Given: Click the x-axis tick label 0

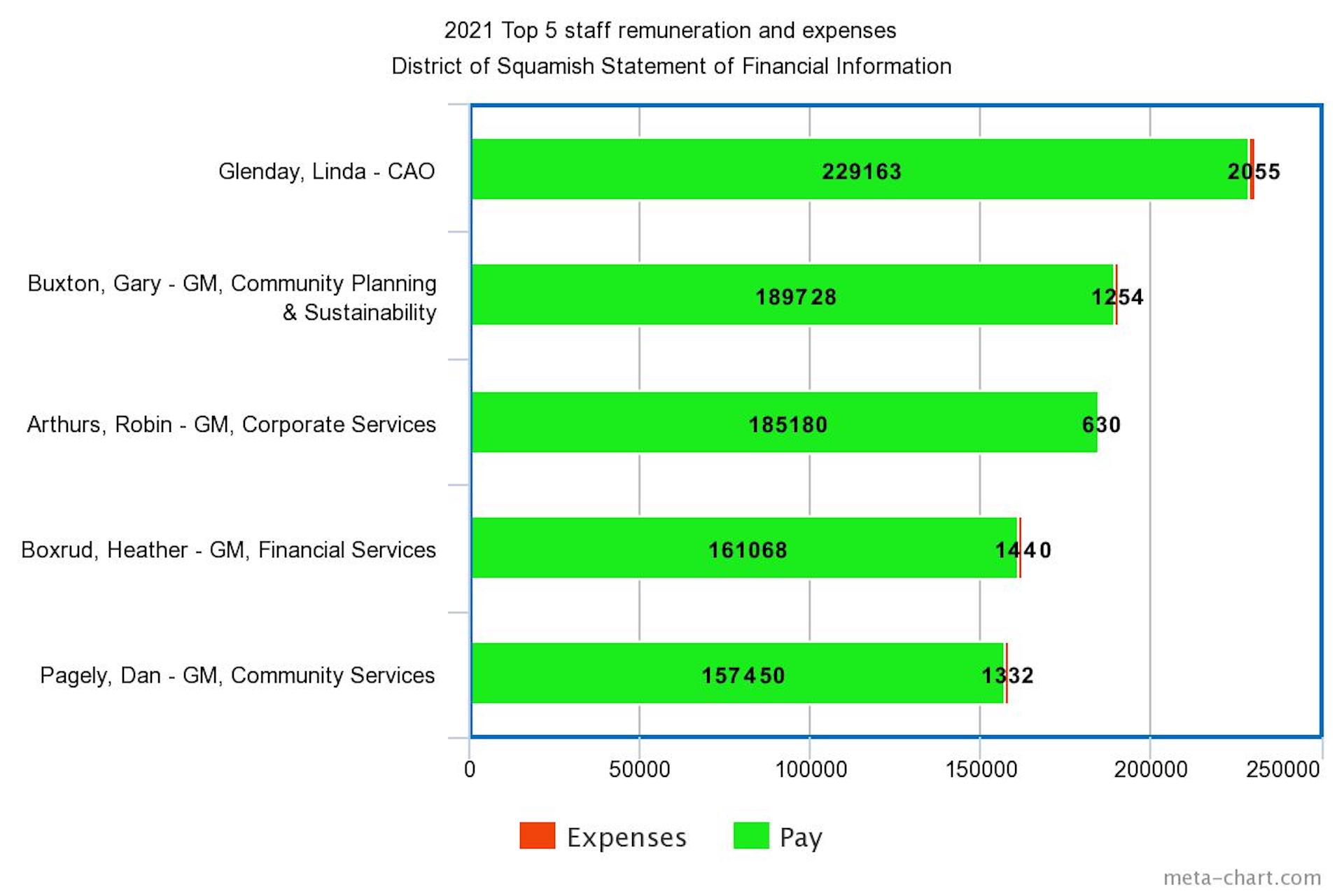Looking at the screenshot, I should [470, 769].
